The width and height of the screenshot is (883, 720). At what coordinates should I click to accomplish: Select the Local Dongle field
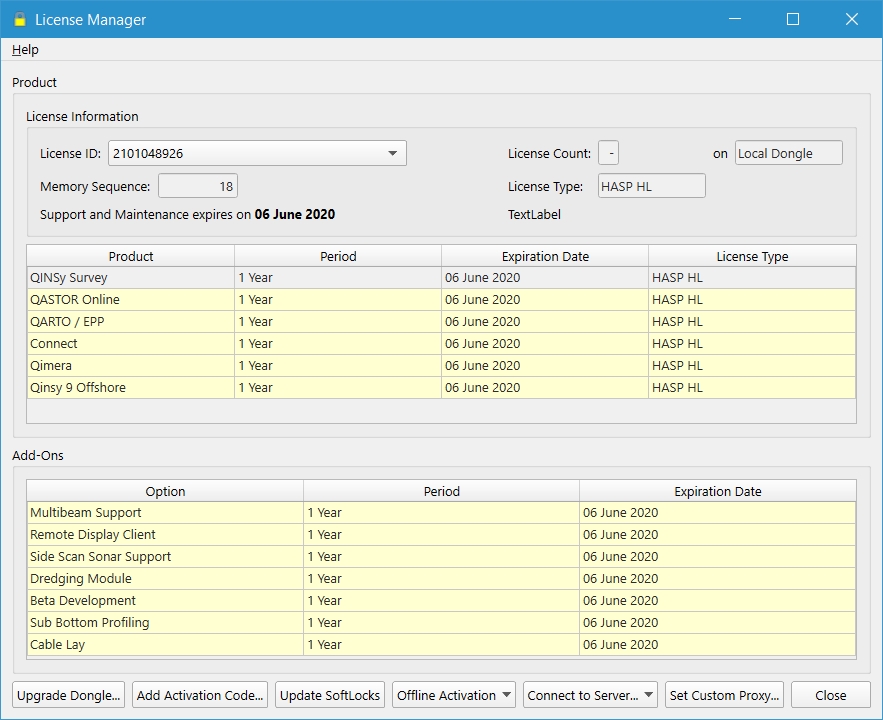click(788, 154)
